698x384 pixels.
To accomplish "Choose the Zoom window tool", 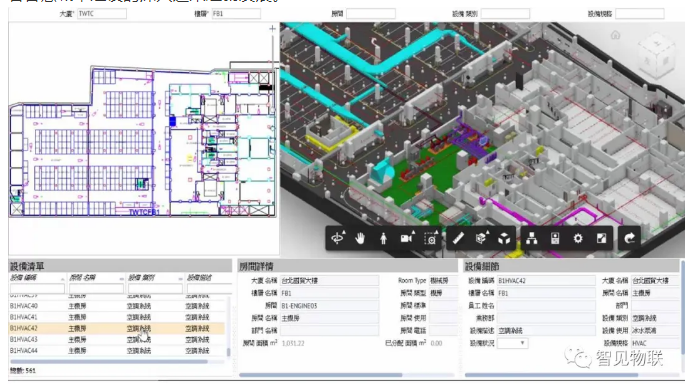I will (x=430, y=238).
